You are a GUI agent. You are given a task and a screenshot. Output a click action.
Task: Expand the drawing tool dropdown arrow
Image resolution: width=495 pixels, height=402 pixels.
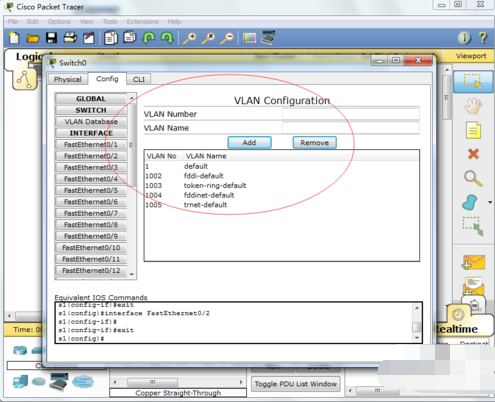click(490, 202)
